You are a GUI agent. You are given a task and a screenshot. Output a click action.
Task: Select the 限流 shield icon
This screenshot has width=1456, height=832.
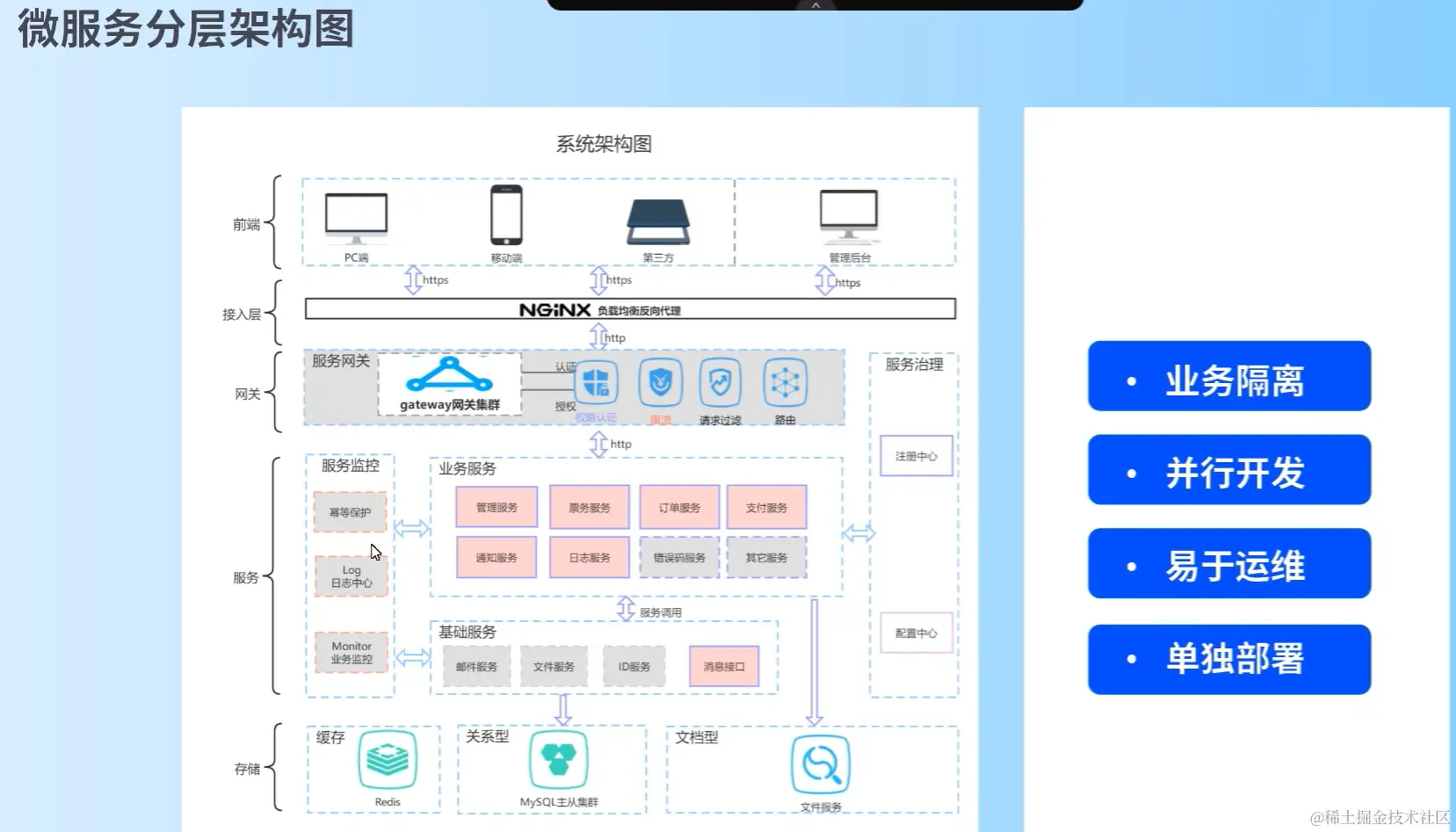[661, 383]
